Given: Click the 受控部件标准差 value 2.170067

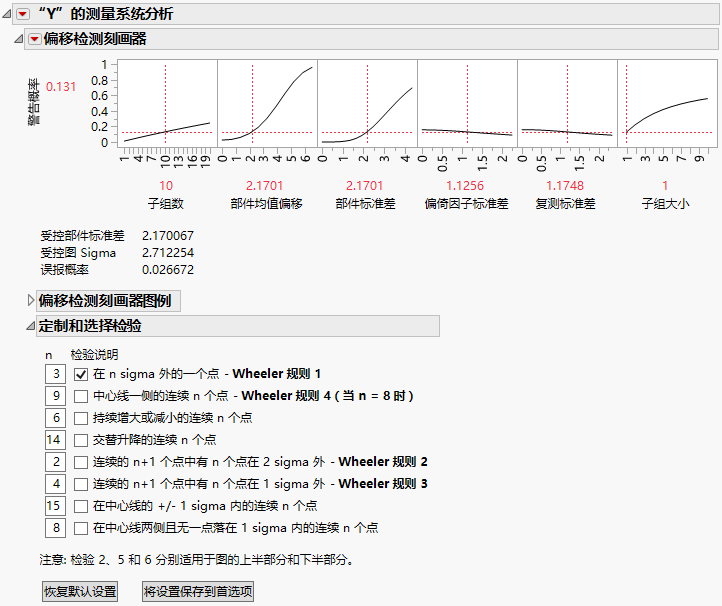Looking at the screenshot, I should tap(168, 236).
